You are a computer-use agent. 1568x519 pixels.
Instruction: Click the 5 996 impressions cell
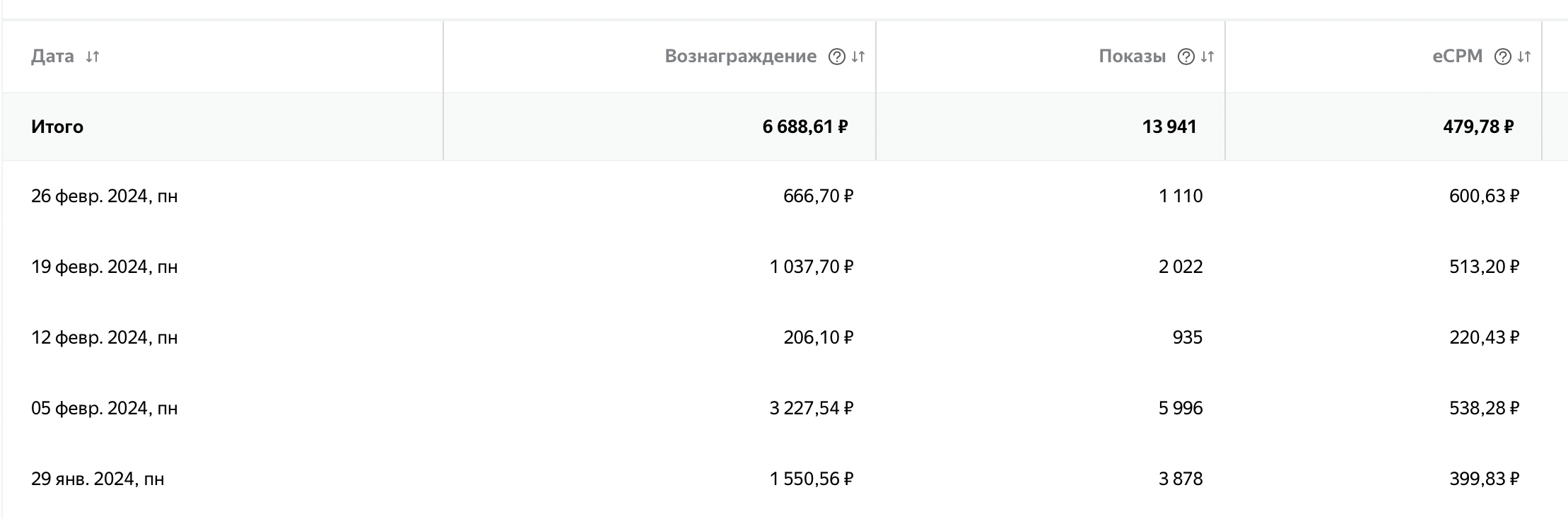(x=1180, y=408)
